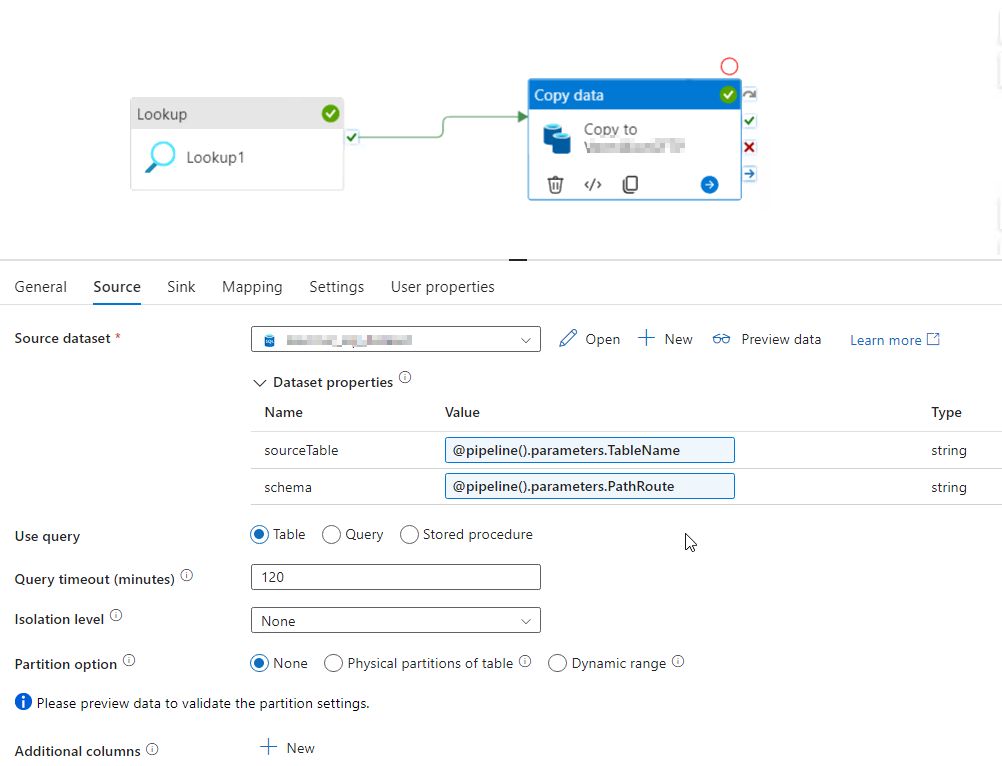
Task: Choose Physical partitions of table radio
Action: click(x=333, y=663)
